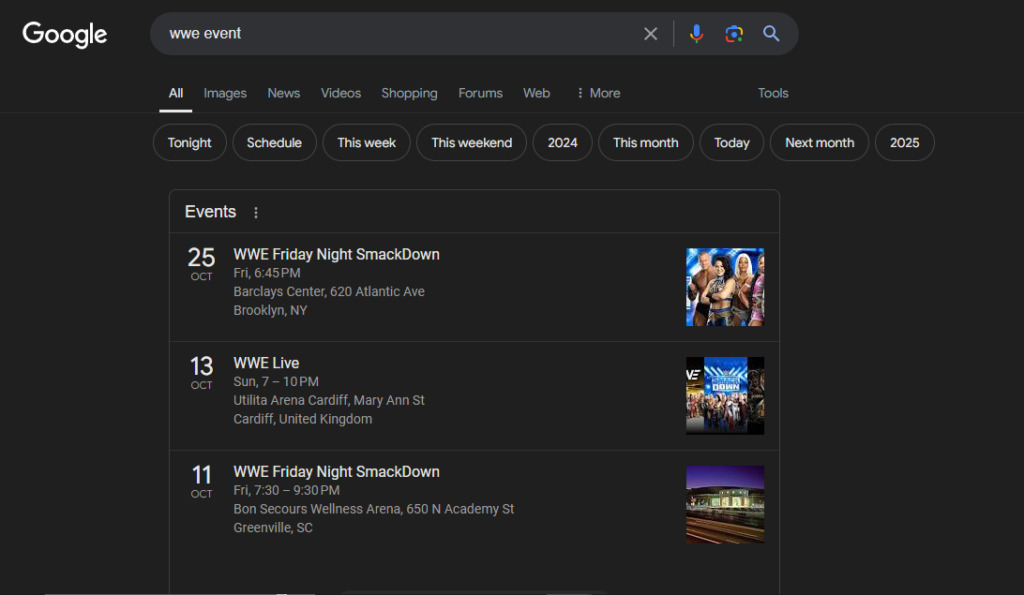Click the 'Fri, 6:45 PM' time text

pyautogui.click(x=267, y=273)
